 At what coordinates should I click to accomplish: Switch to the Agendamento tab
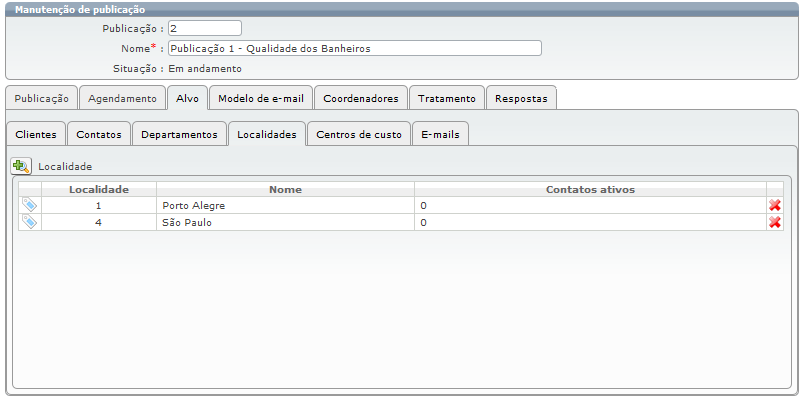tap(122, 98)
